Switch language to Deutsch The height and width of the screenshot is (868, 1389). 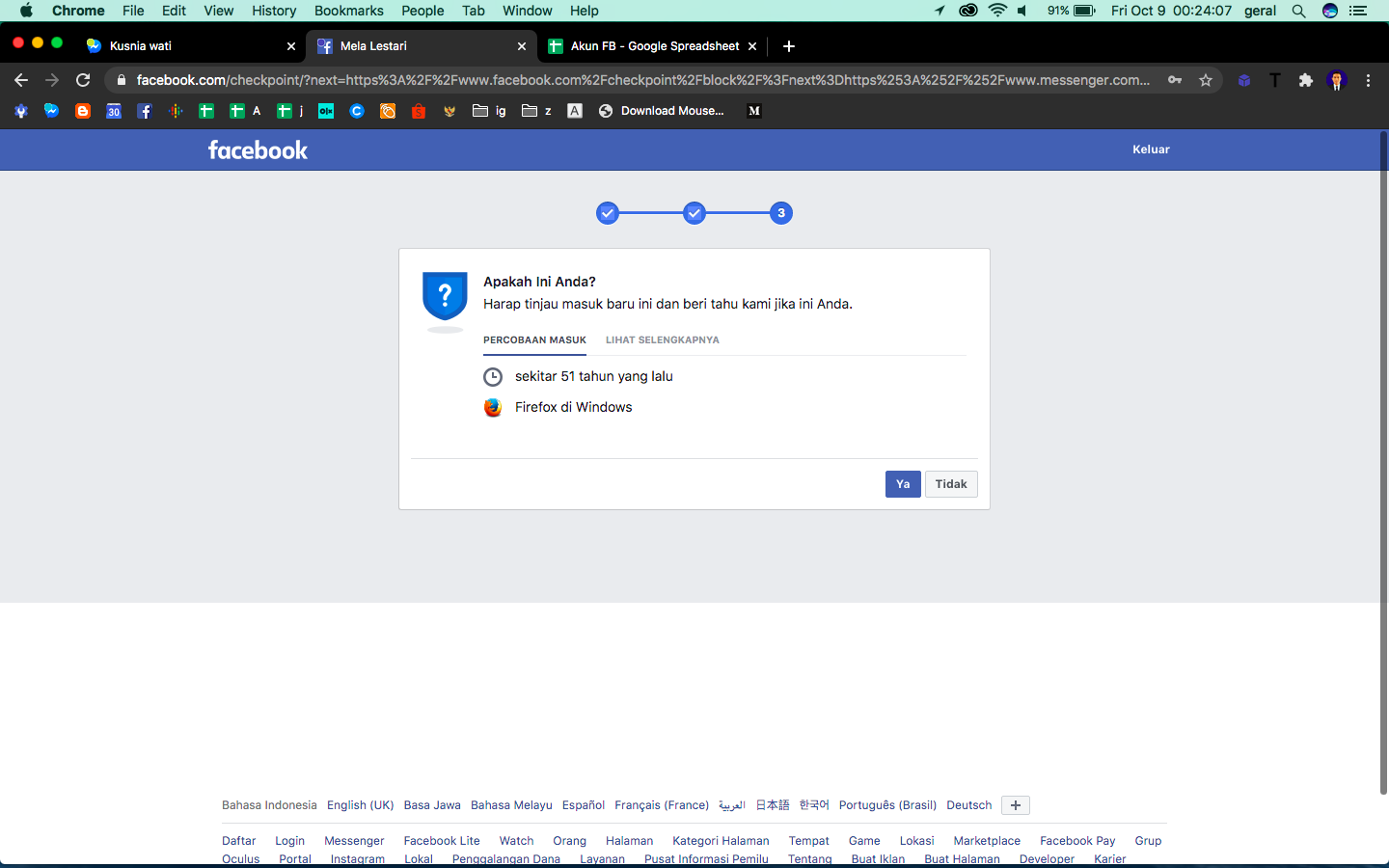[x=968, y=805]
